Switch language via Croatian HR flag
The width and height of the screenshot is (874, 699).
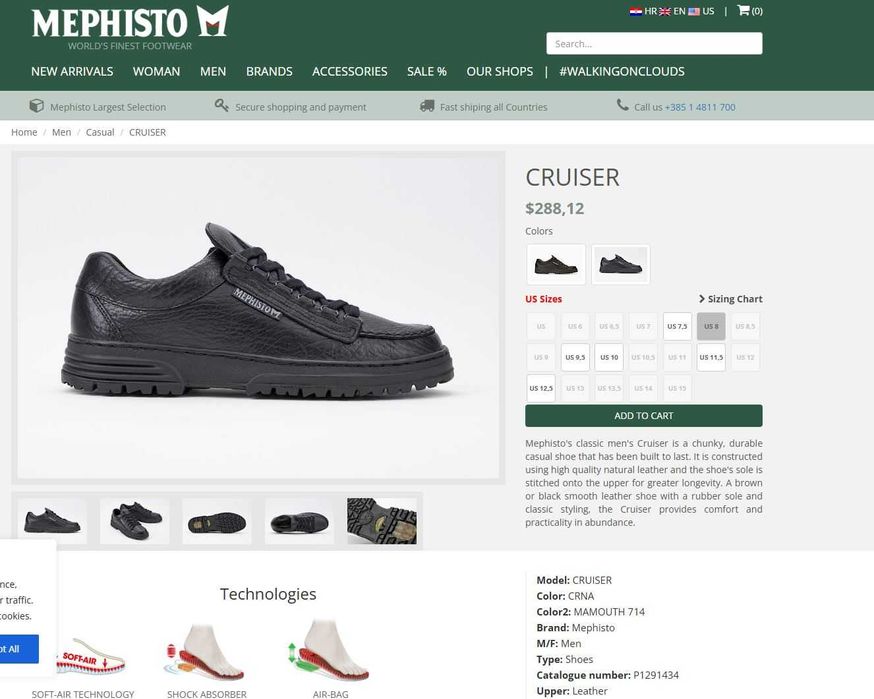pyautogui.click(x=636, y=11)
